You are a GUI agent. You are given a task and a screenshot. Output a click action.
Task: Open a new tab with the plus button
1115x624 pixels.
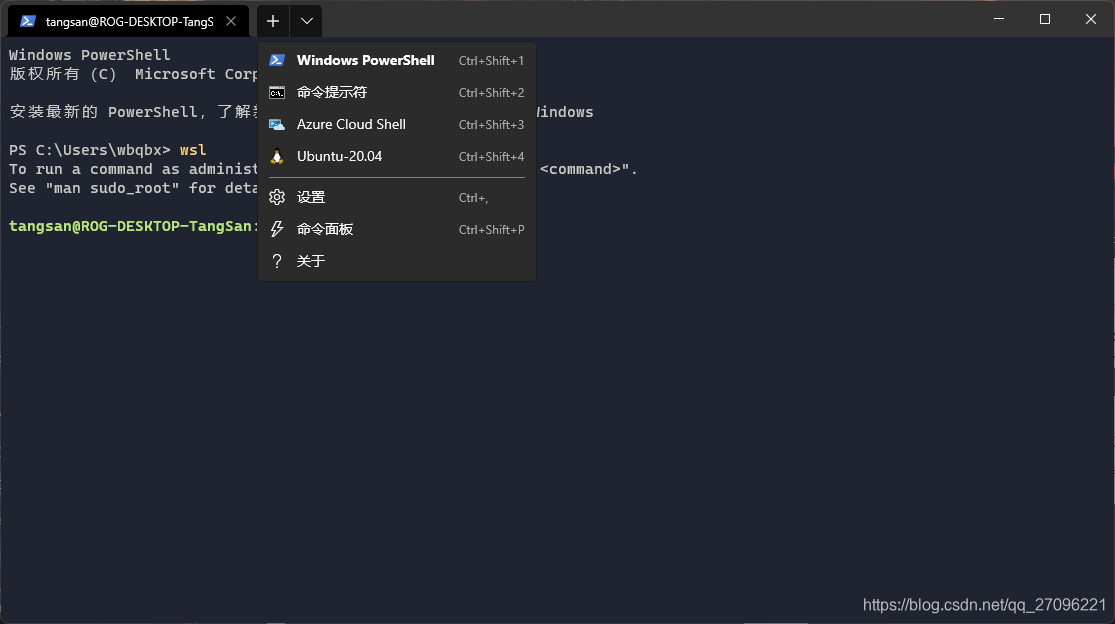tap(273, 21)
